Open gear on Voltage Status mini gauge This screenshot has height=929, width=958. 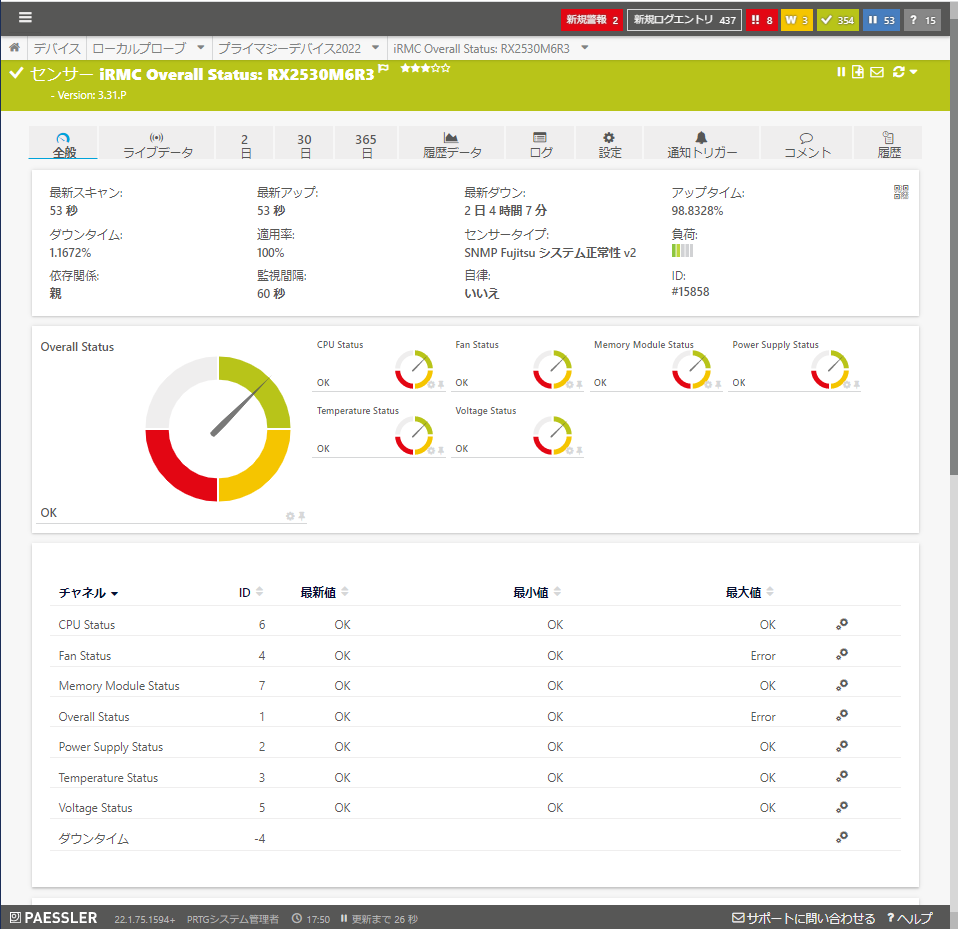(x=569, y=451)
